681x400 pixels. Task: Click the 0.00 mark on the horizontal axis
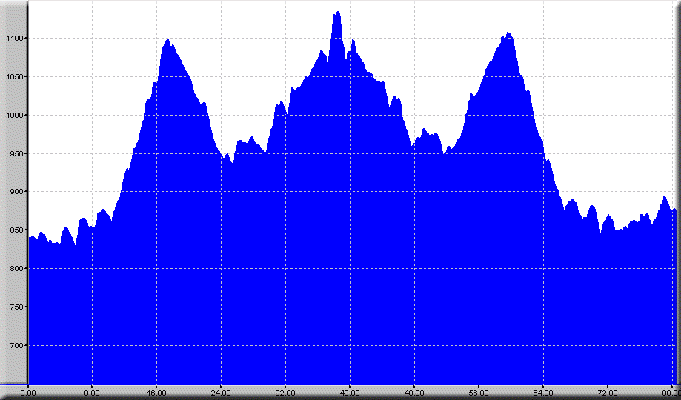tap(29, 392)
